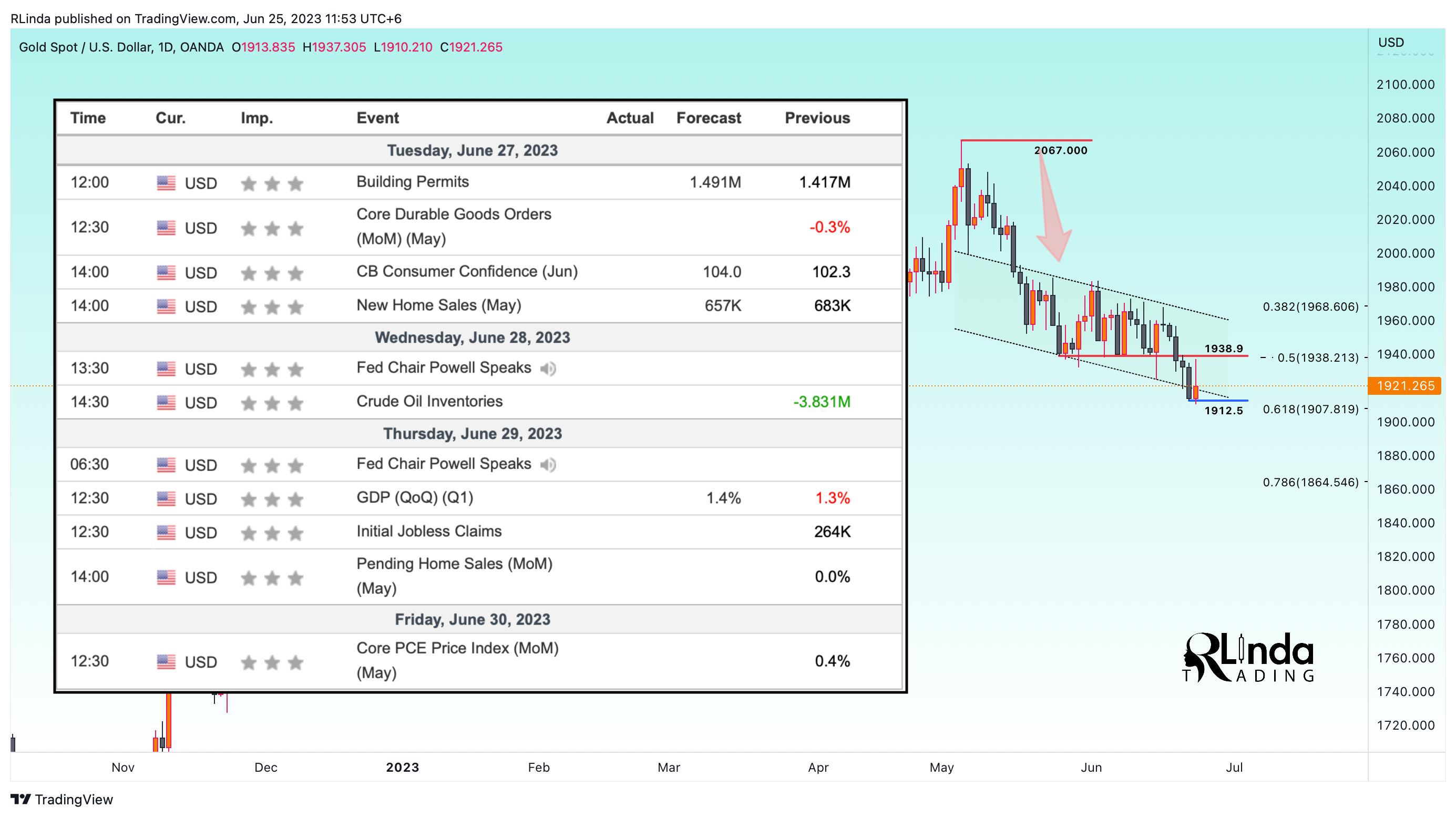Image resolution: width=1456 pixels, height=818 pixels.
Task: Click Thursday, June 29, 2023 date header
Action: coord(473,434)
